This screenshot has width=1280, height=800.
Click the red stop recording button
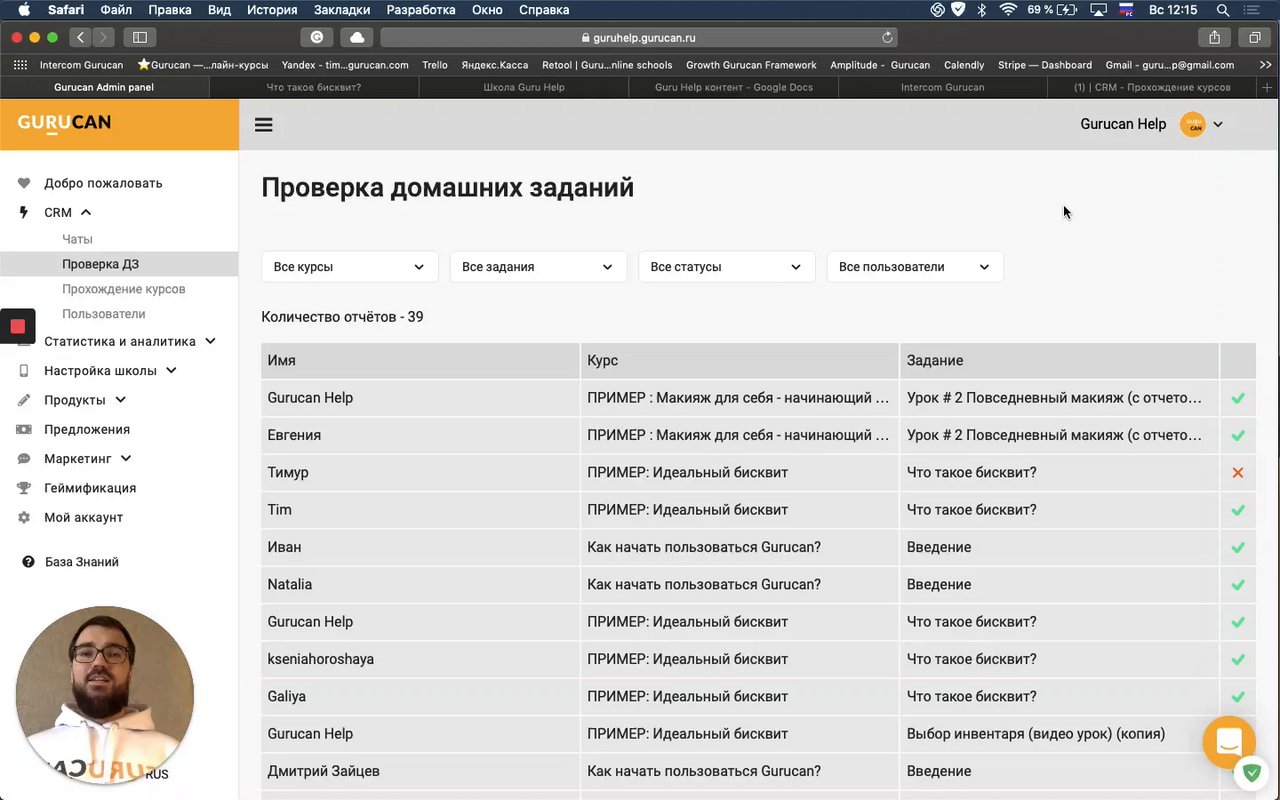[x=18, y=326]
